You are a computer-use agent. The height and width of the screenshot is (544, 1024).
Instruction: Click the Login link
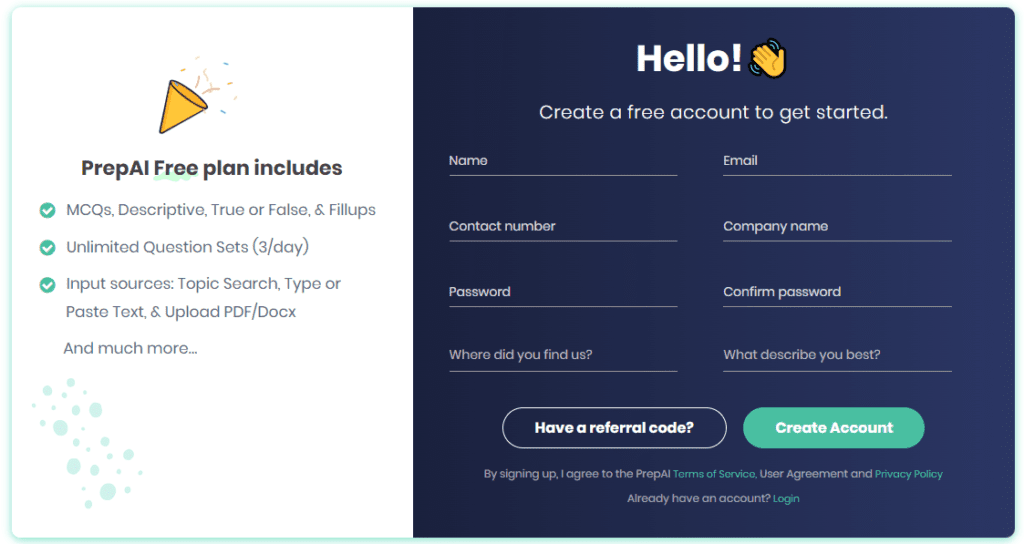click(786, 498)
